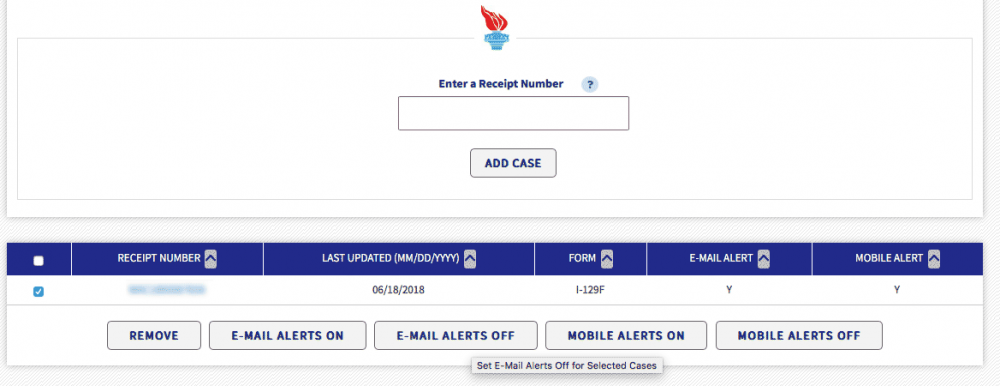The image size is (1000, 386).
Task: Sort by E-Mail Alert column arrow
Action: click(763, 259)
